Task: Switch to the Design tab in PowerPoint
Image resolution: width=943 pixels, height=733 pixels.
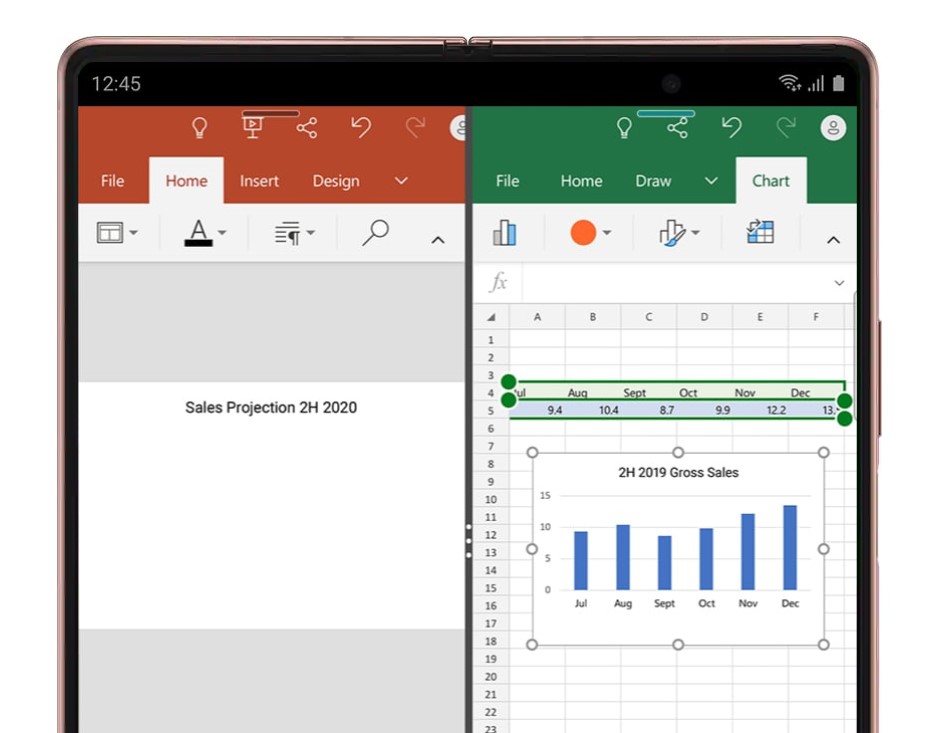Action: click(336, 181)
